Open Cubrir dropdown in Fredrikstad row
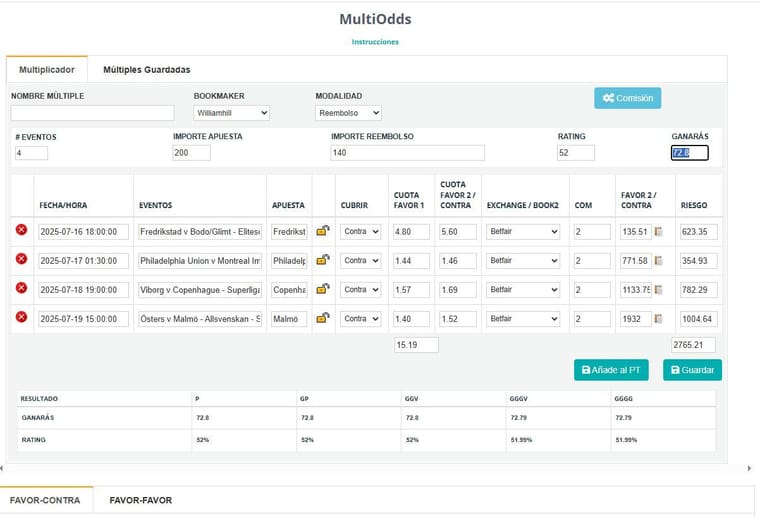760x518 pixels. click(x=361, y=232)
